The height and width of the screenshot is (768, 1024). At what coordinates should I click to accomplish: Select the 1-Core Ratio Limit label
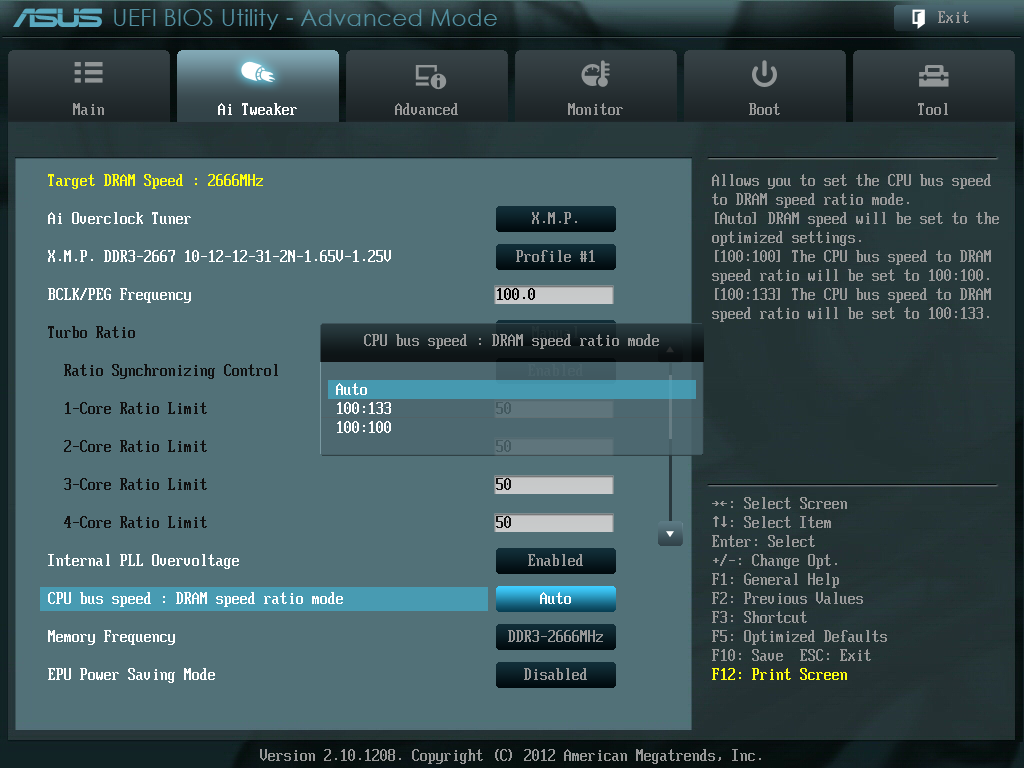pos(135,409)
